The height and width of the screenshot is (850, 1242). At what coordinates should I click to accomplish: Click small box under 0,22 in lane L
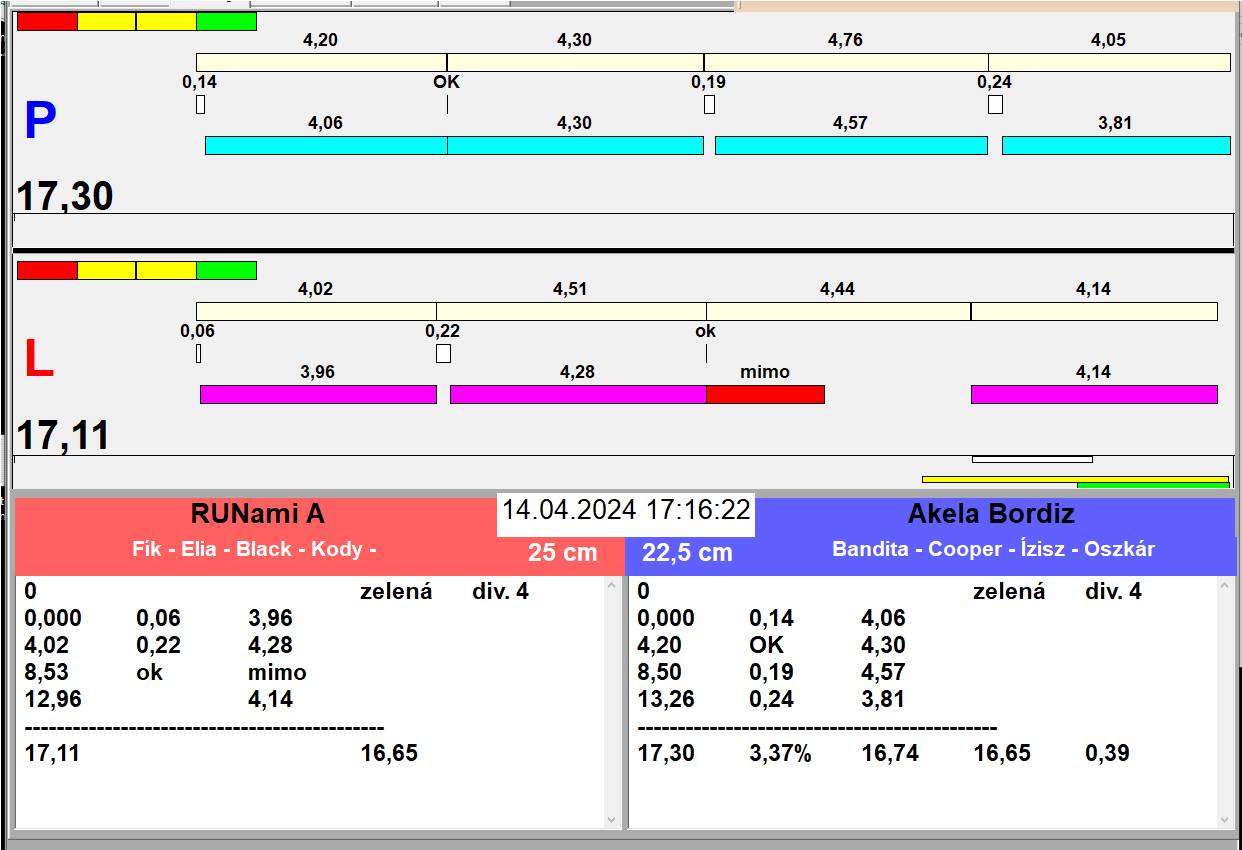tap(443, 353)
